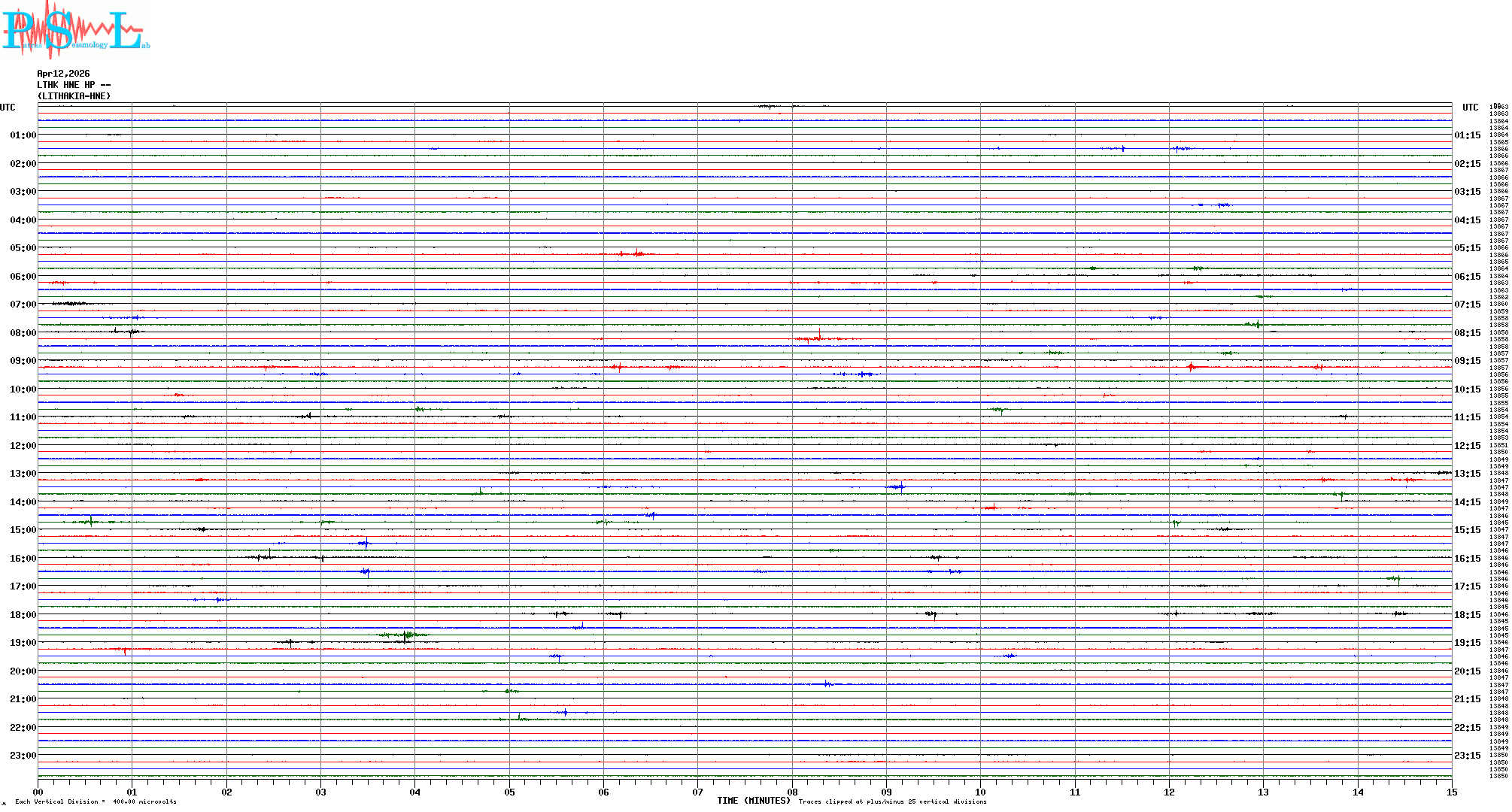Select the 23:00 hour label on left

click(23, 756)
